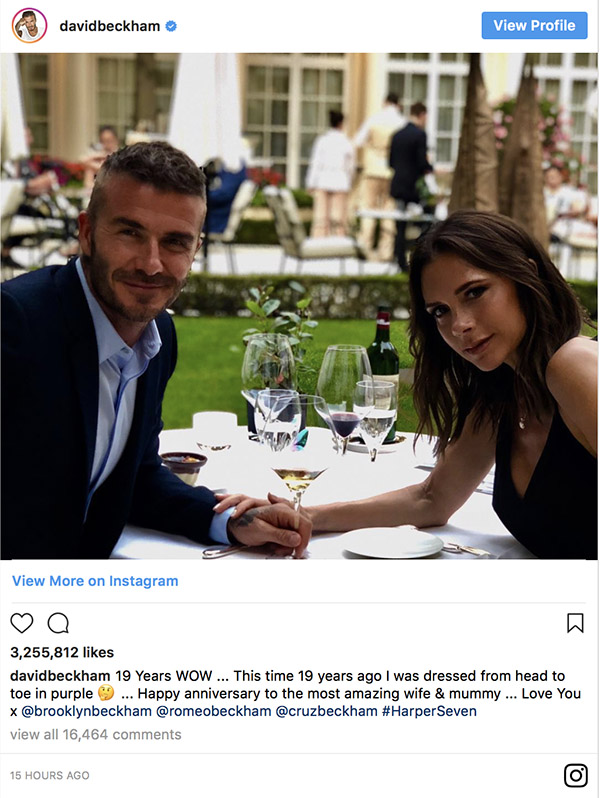Viewport: 600px width, 798px height.
Task: Like the post with the heart icon
Action: (x=22, y=623)
